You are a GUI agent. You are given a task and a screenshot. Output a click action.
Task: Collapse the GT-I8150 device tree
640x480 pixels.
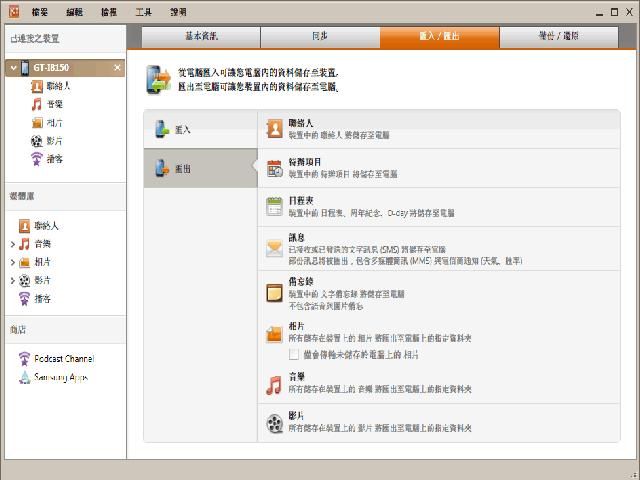tap(11, 68)
